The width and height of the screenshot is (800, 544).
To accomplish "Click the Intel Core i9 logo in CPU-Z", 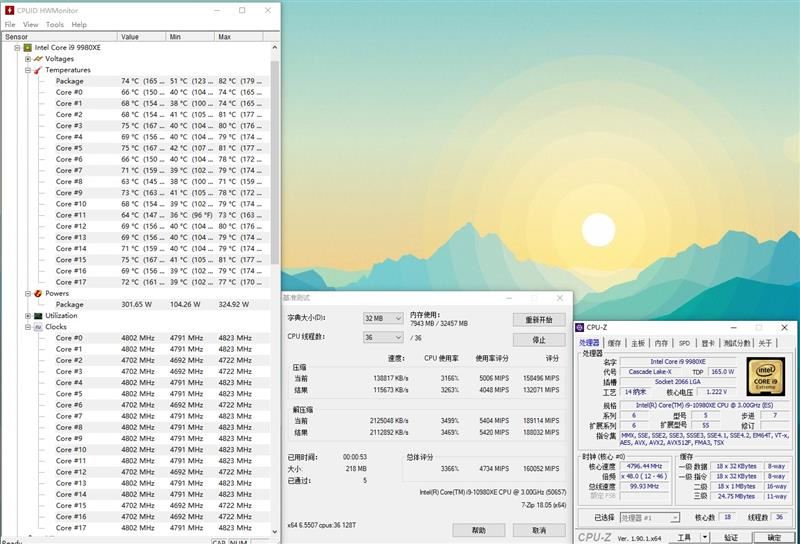I will pos(765,377).
